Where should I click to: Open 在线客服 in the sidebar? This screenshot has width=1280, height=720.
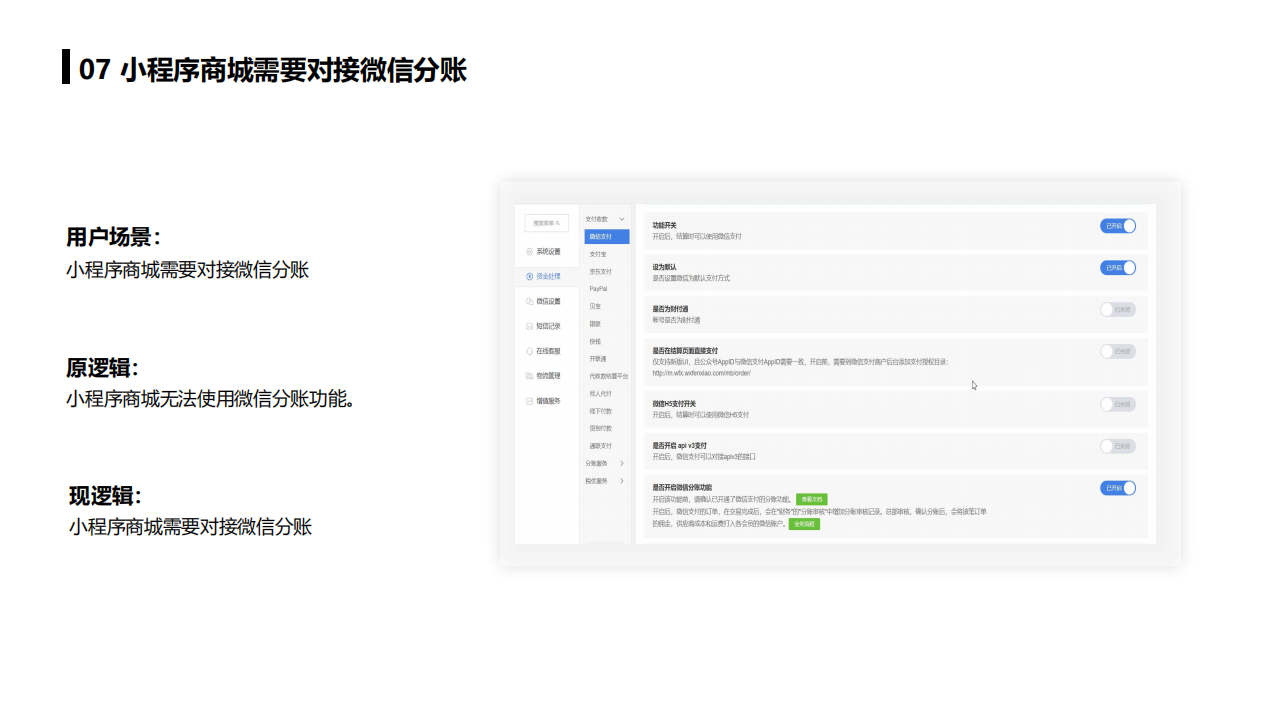[x=546, y=351]
